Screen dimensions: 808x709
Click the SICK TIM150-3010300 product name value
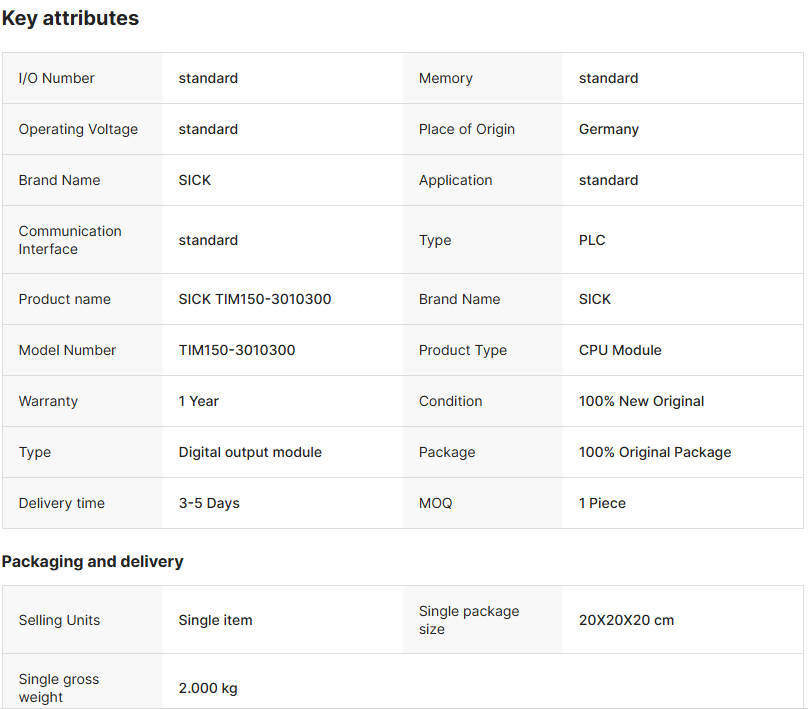(x=255, y=299)
